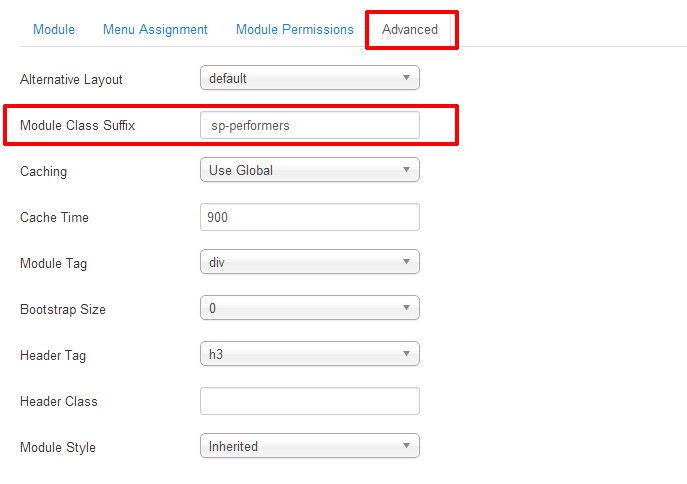Screen dimensions: 687x484
Task: Go to the Module Permissions tab
Action: (x=294, y=30)
